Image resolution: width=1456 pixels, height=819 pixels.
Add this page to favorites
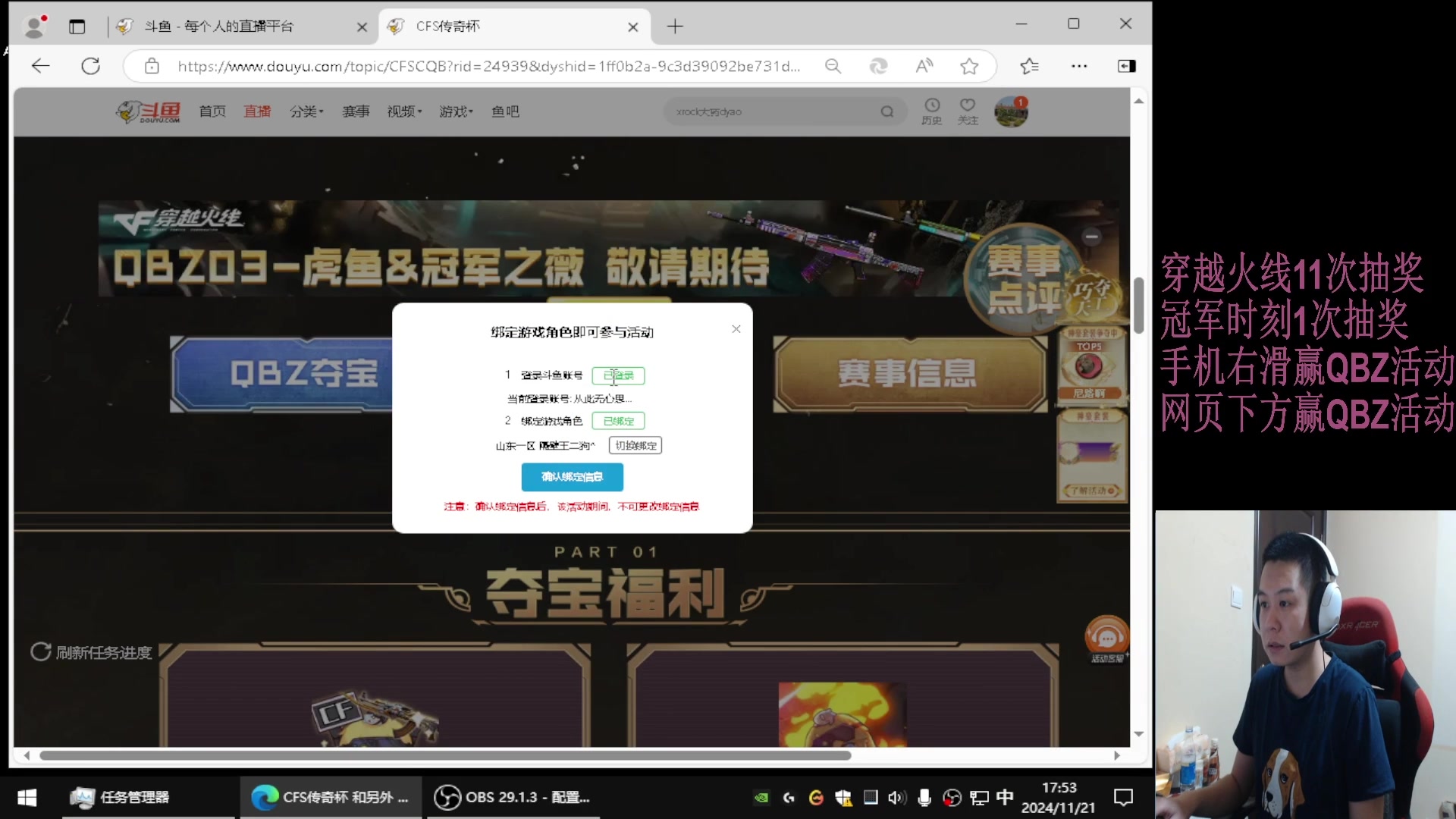pos(969,66)
